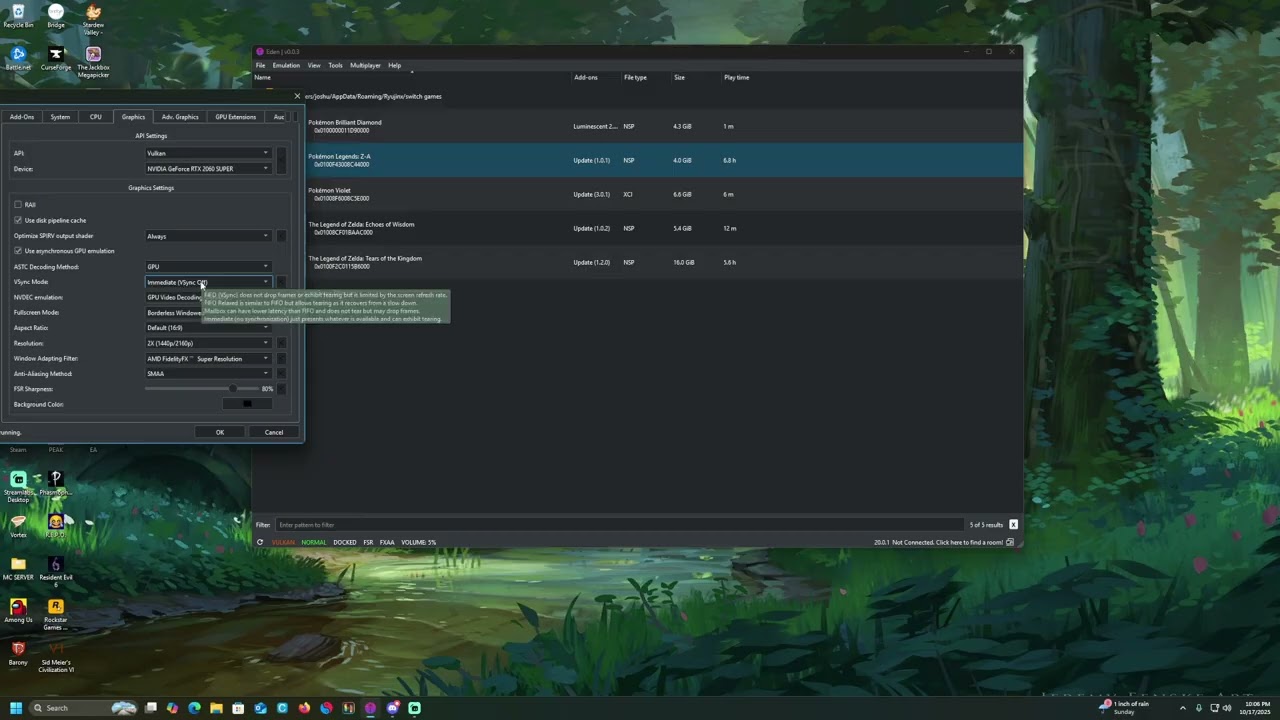
Task: Click the multiplayer room icon in status bar
Action: (x=1010, y=542)
